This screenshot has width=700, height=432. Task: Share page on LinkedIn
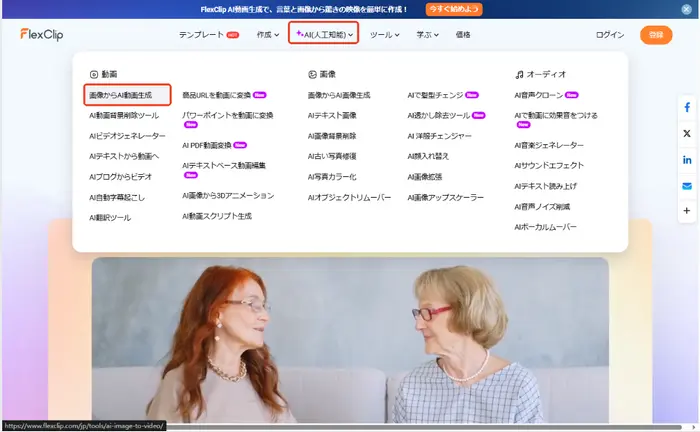pos(687,159)
